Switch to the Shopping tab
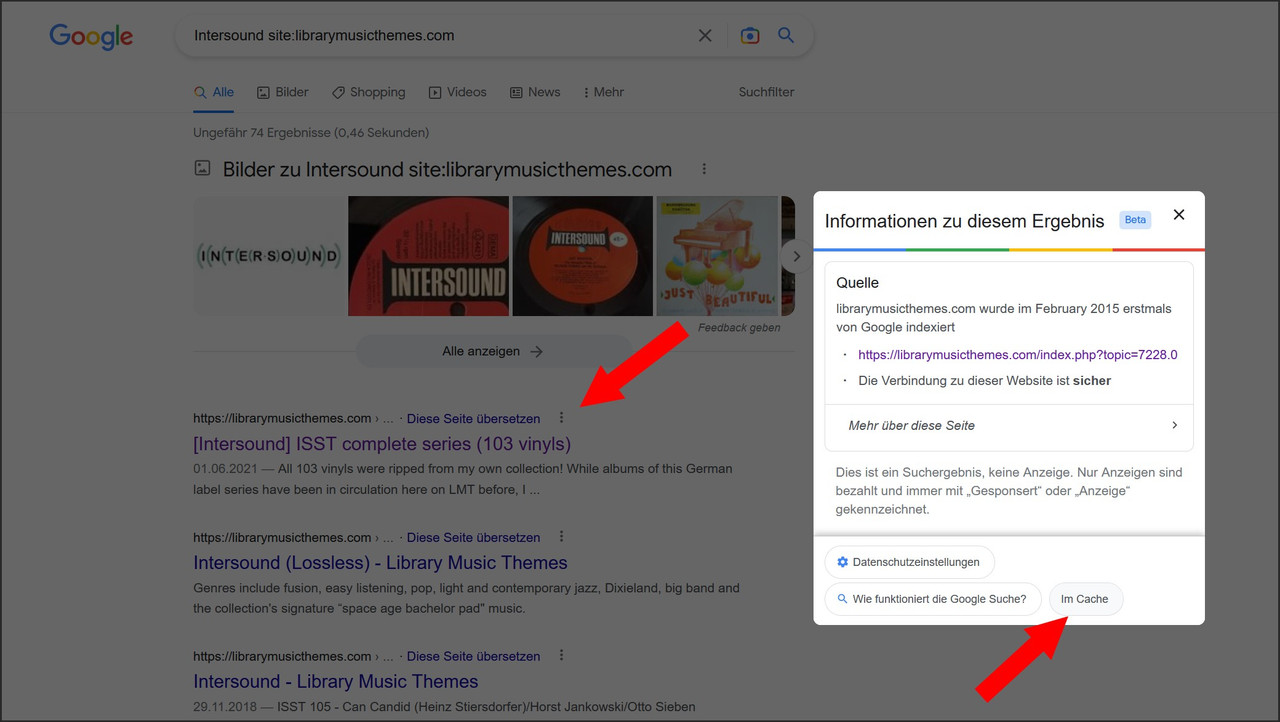The height and width of the screenshot is (722, 1280). 369,92
